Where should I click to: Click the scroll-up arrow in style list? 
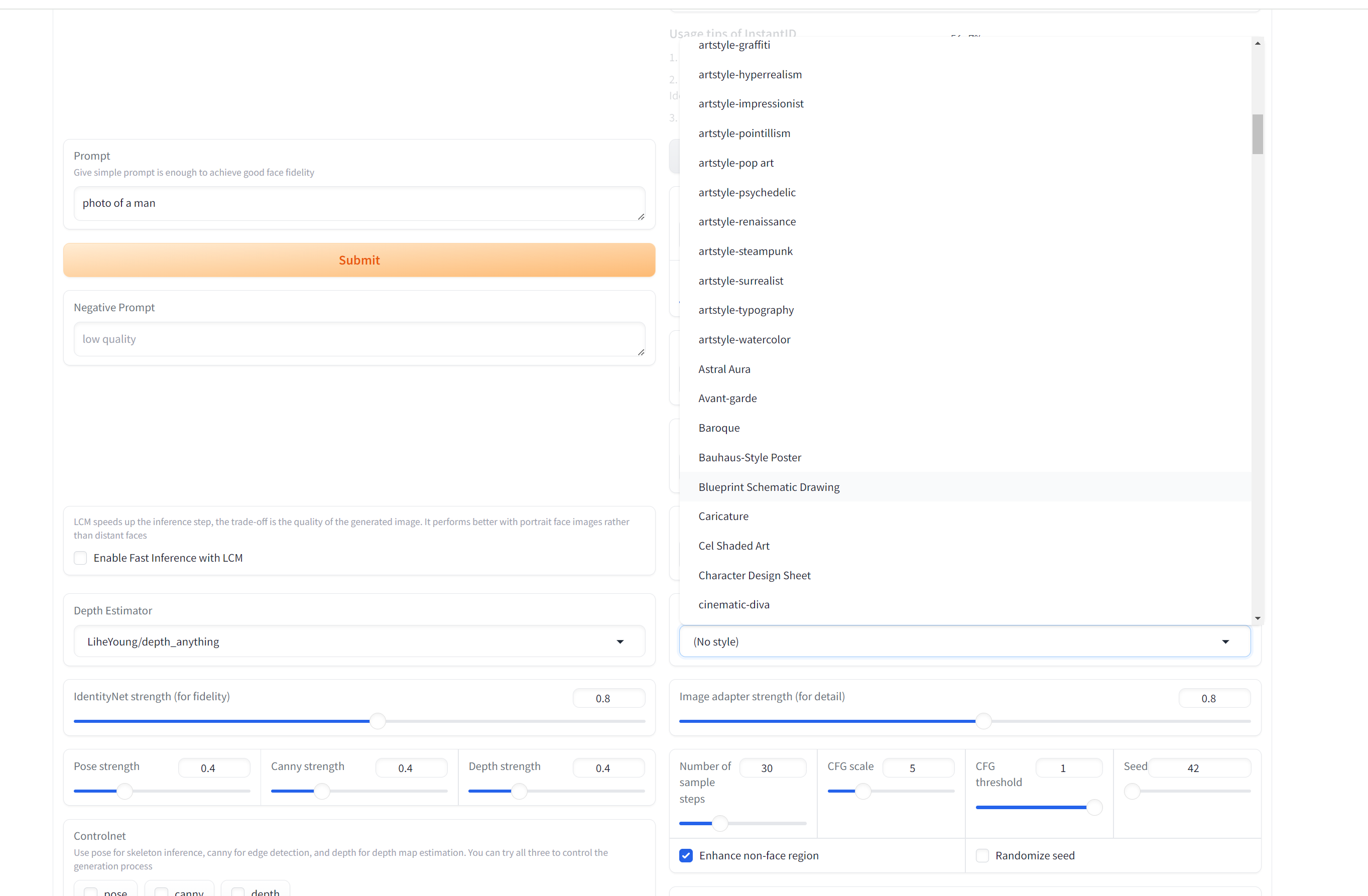[1258, 44]
